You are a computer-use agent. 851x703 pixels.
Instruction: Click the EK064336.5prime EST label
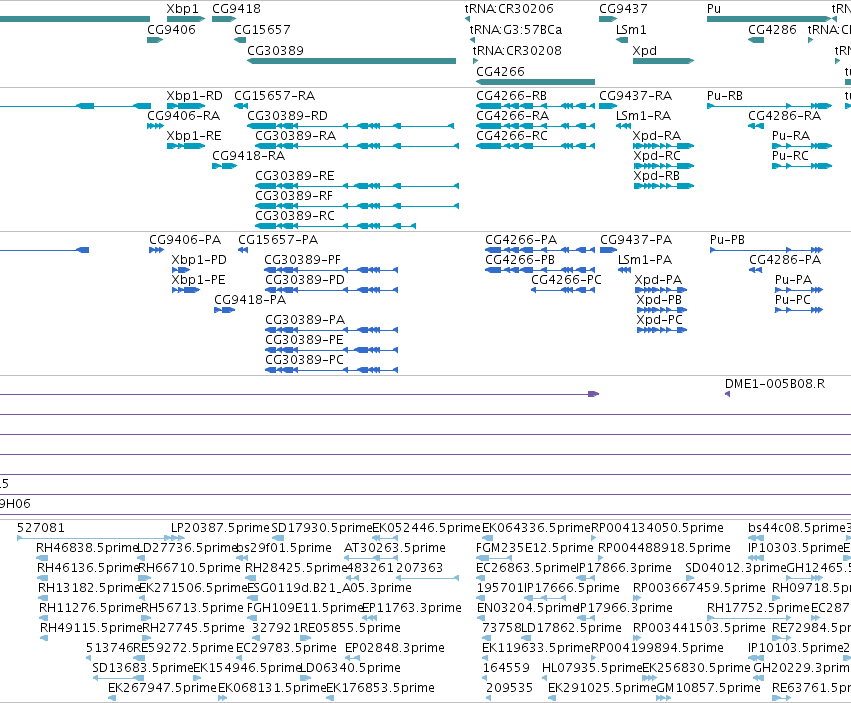point(536,528)
